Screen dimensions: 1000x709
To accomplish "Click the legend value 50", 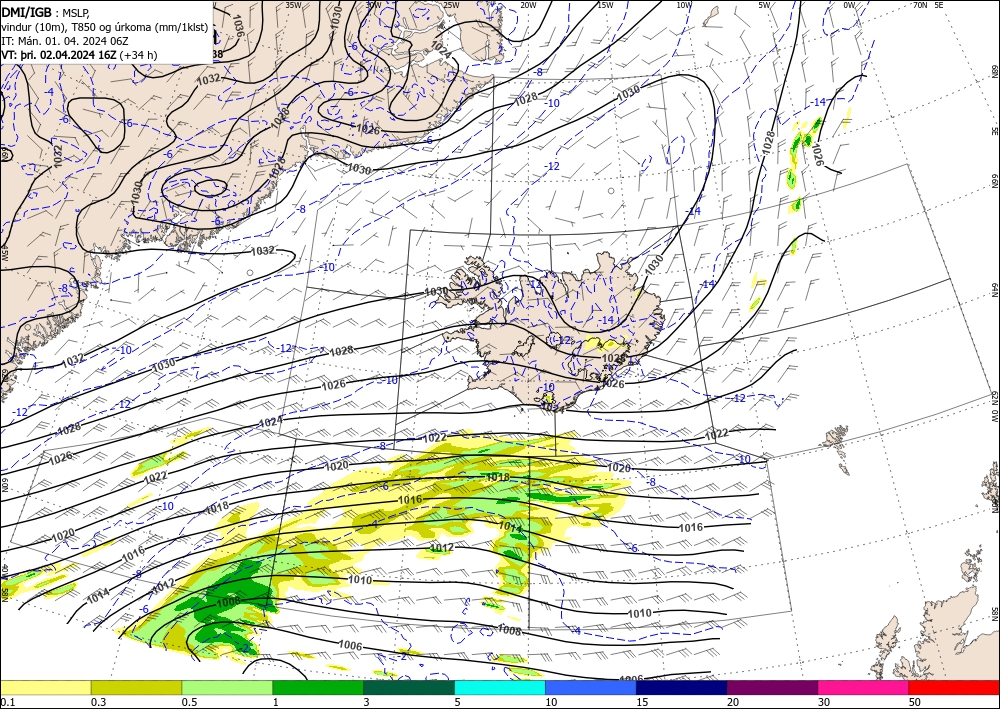I will (915, 702).
